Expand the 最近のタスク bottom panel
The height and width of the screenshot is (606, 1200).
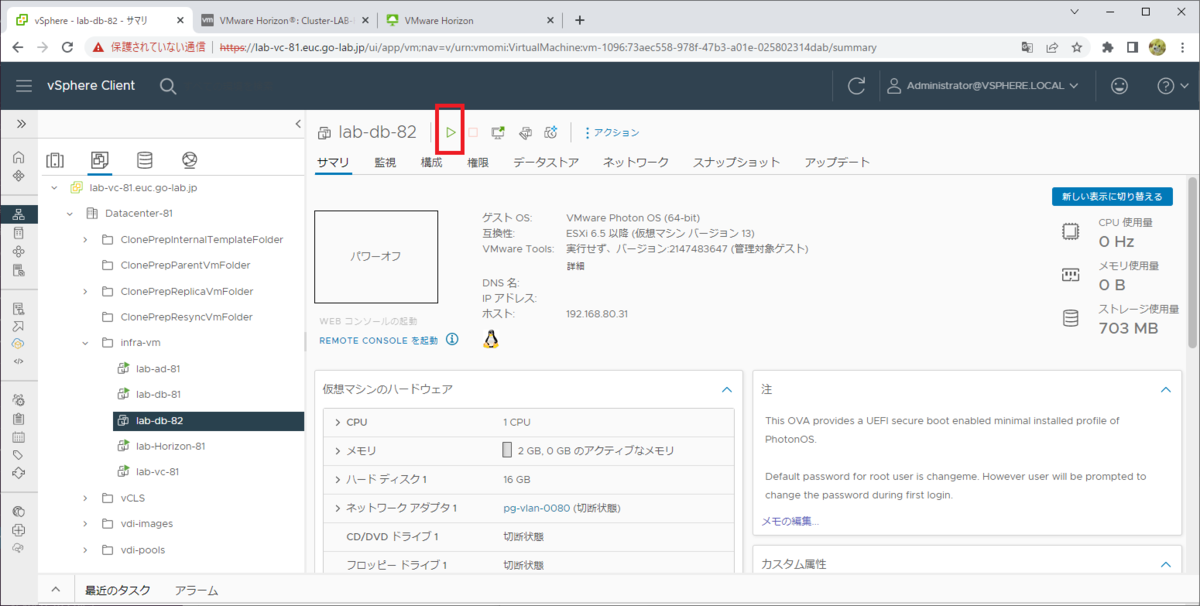[x=56, y=590]
